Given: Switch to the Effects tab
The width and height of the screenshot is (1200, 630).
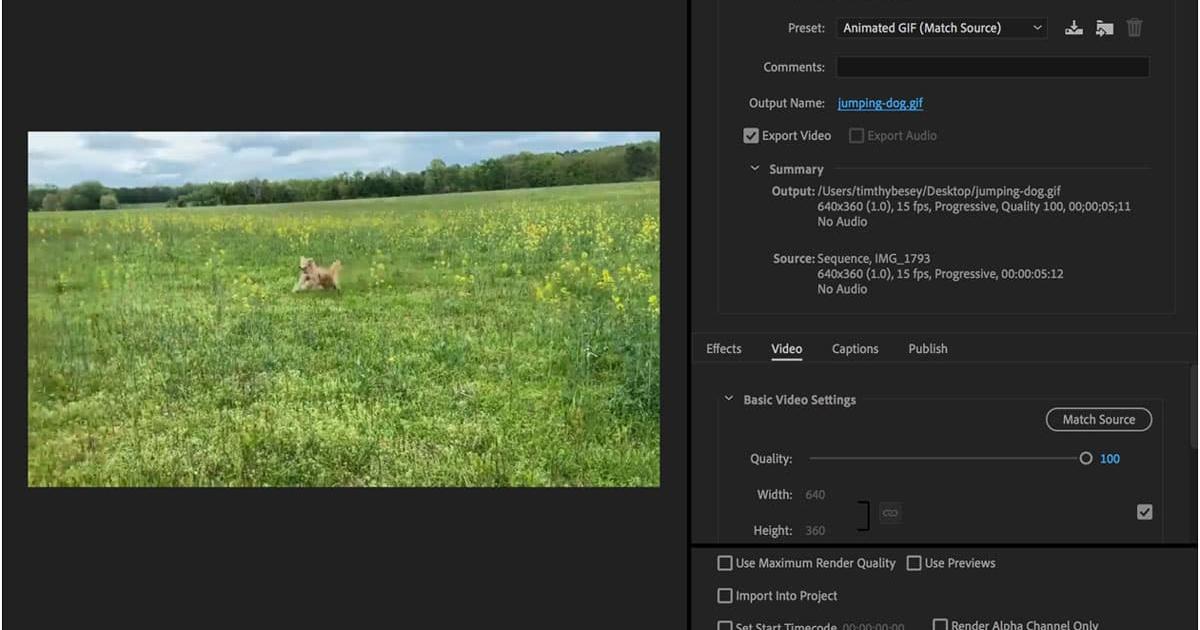Looking at the screenshot, I should (723, 349).
